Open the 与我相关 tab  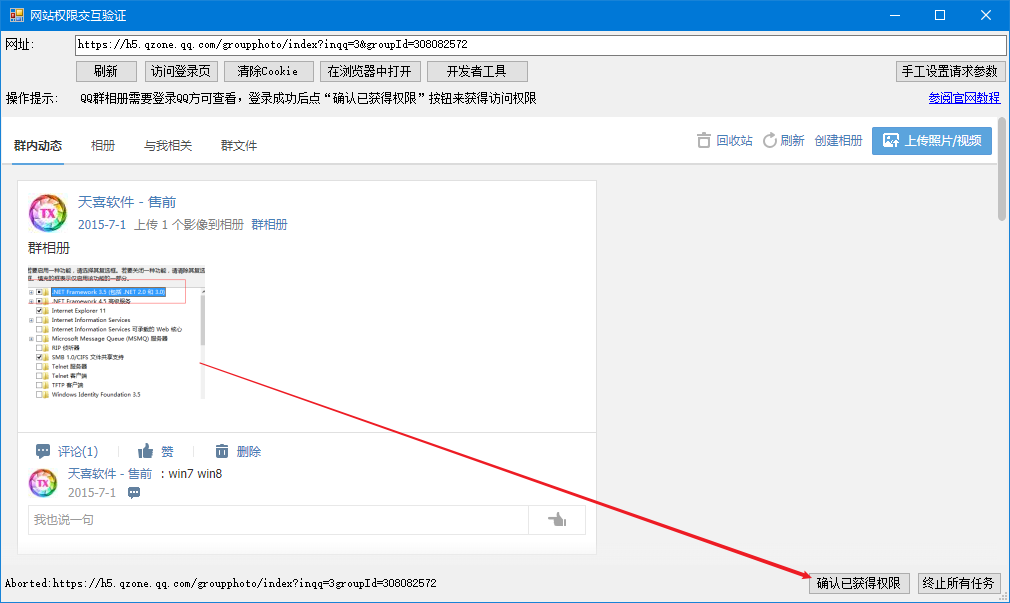(168, 146)
